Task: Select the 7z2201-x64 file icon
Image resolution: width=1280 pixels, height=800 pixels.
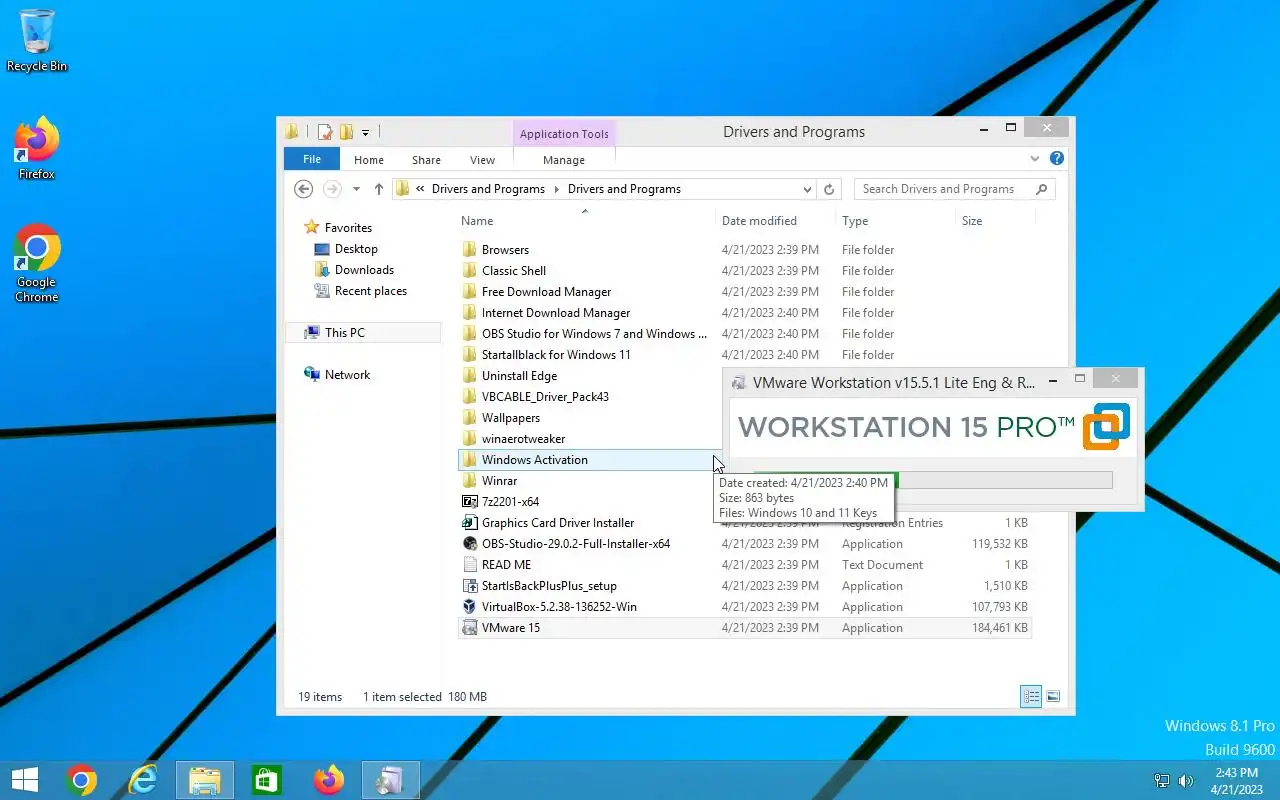Action: point(470,502)
